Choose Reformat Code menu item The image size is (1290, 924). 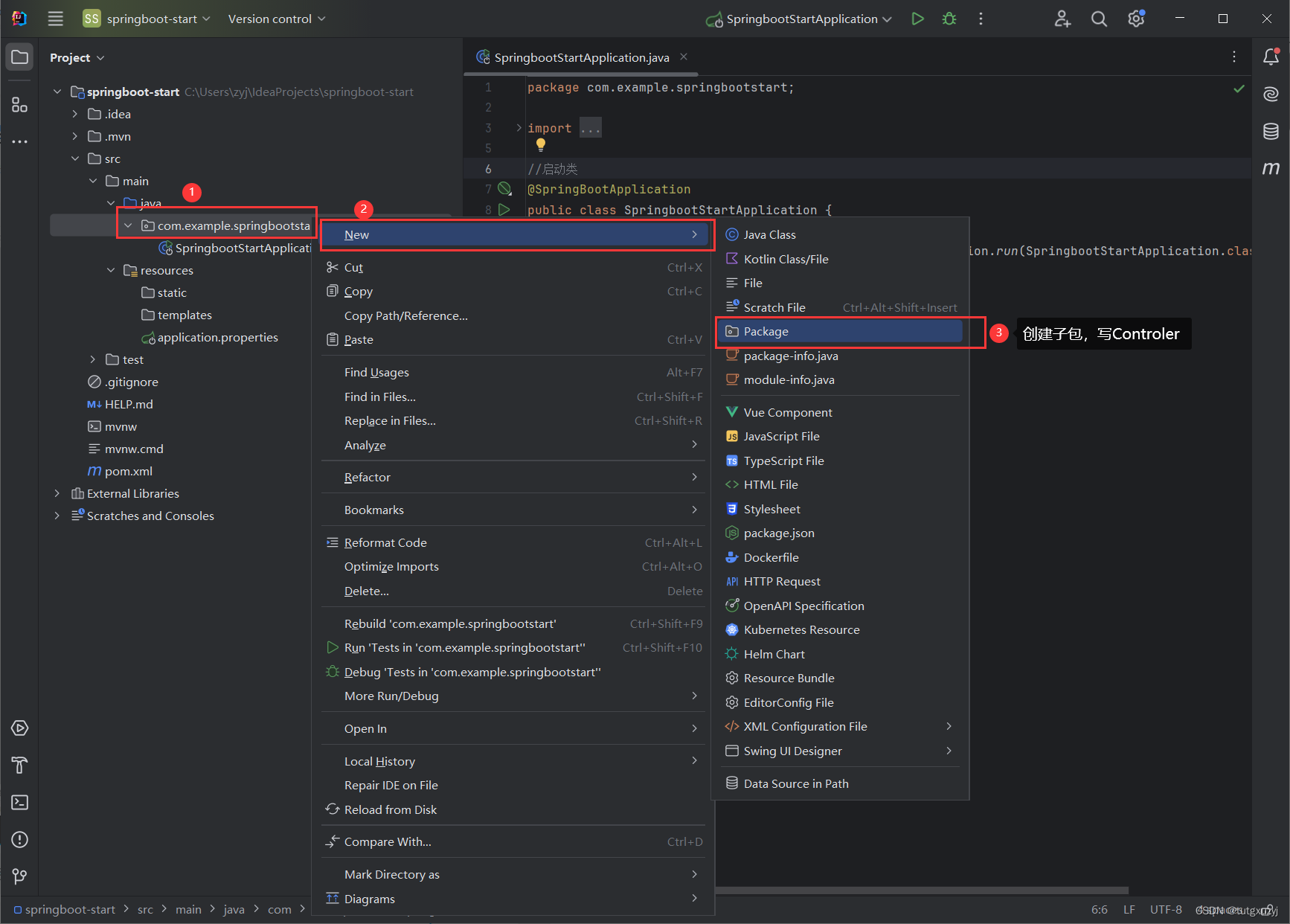[x=514, y=542]
